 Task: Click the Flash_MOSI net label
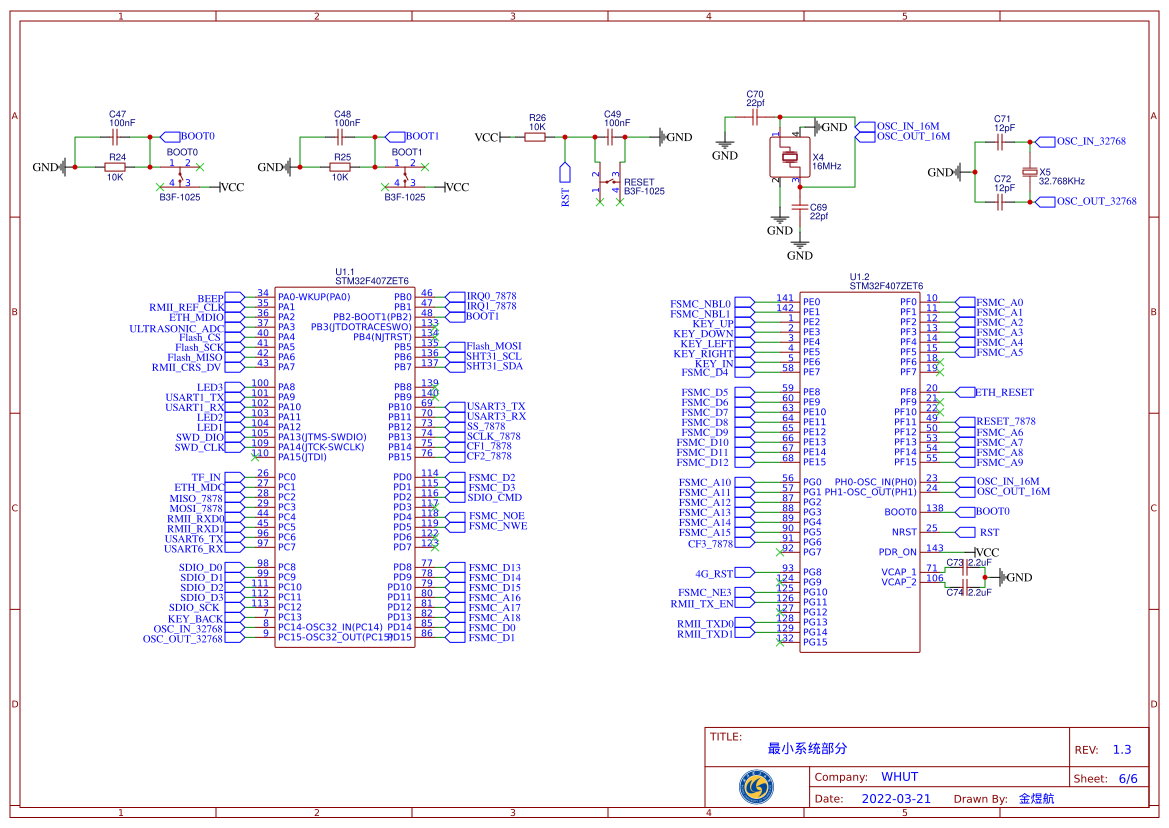tap(494, 346)
